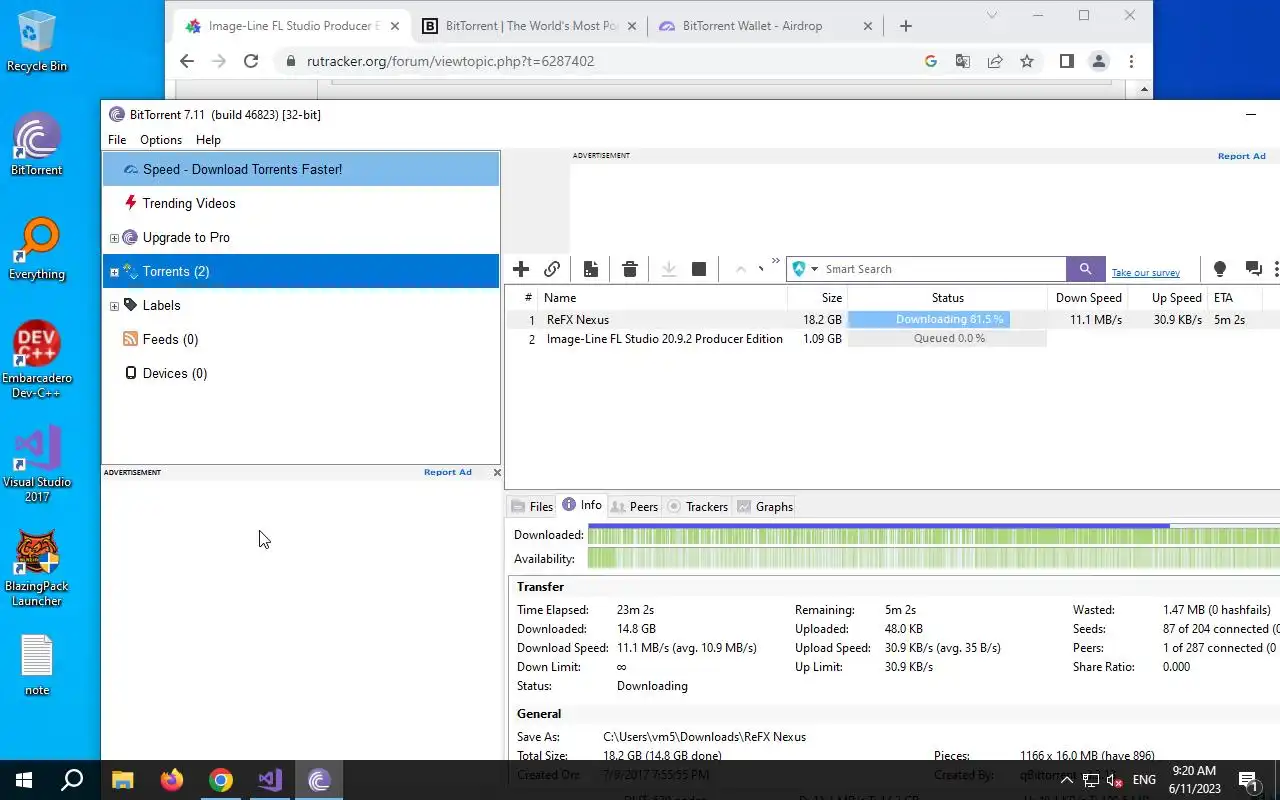Sort by Up Speed column header

pos(1168,298)
